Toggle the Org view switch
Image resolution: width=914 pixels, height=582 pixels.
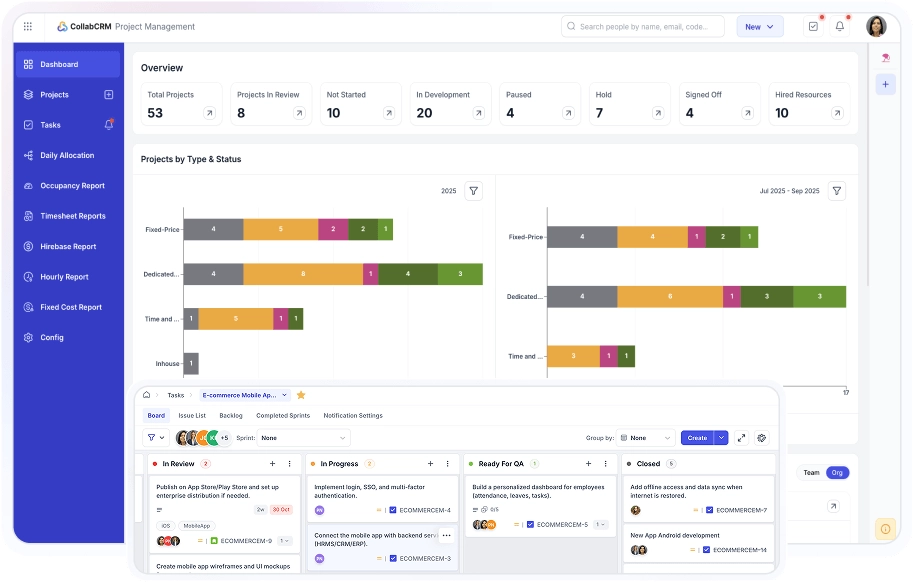click(838, 473)
